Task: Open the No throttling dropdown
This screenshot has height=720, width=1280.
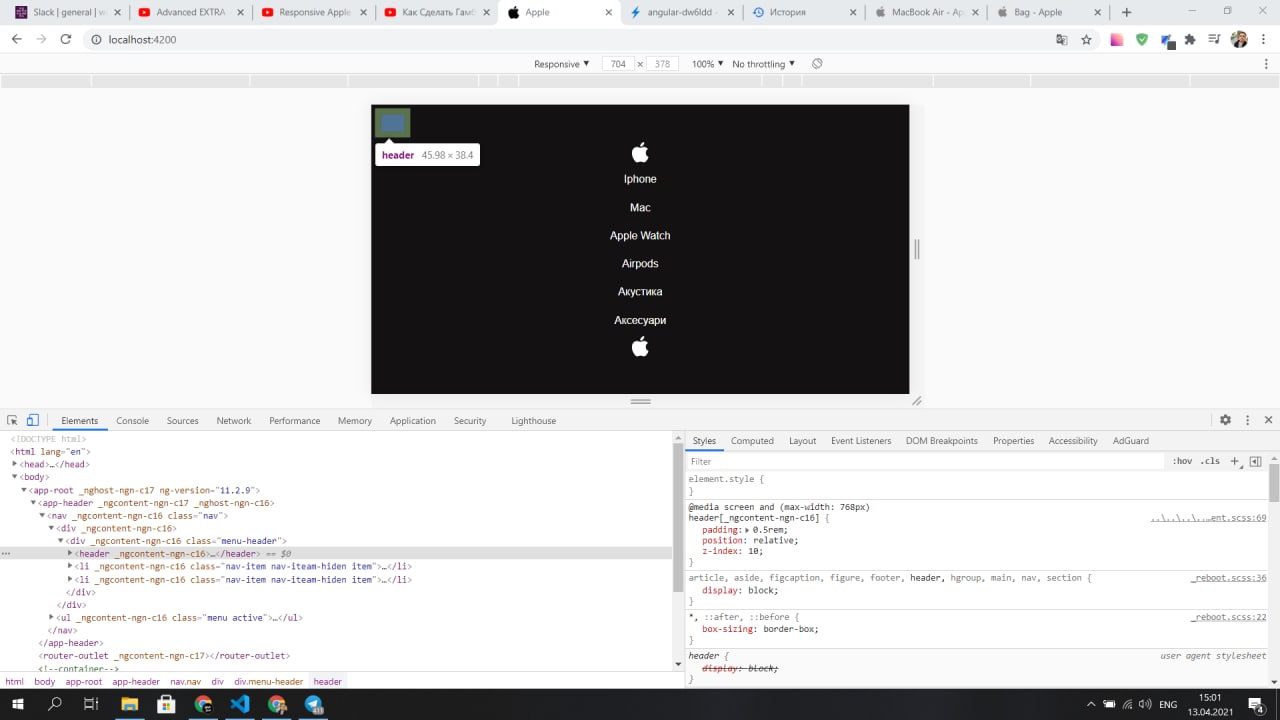Action: click(764, 64)
